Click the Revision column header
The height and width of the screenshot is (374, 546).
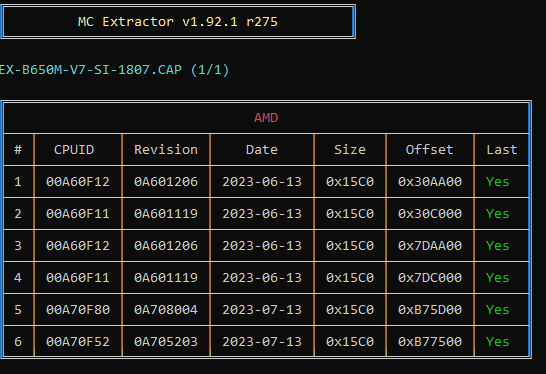pyautogui.click(x=166, y=150)
